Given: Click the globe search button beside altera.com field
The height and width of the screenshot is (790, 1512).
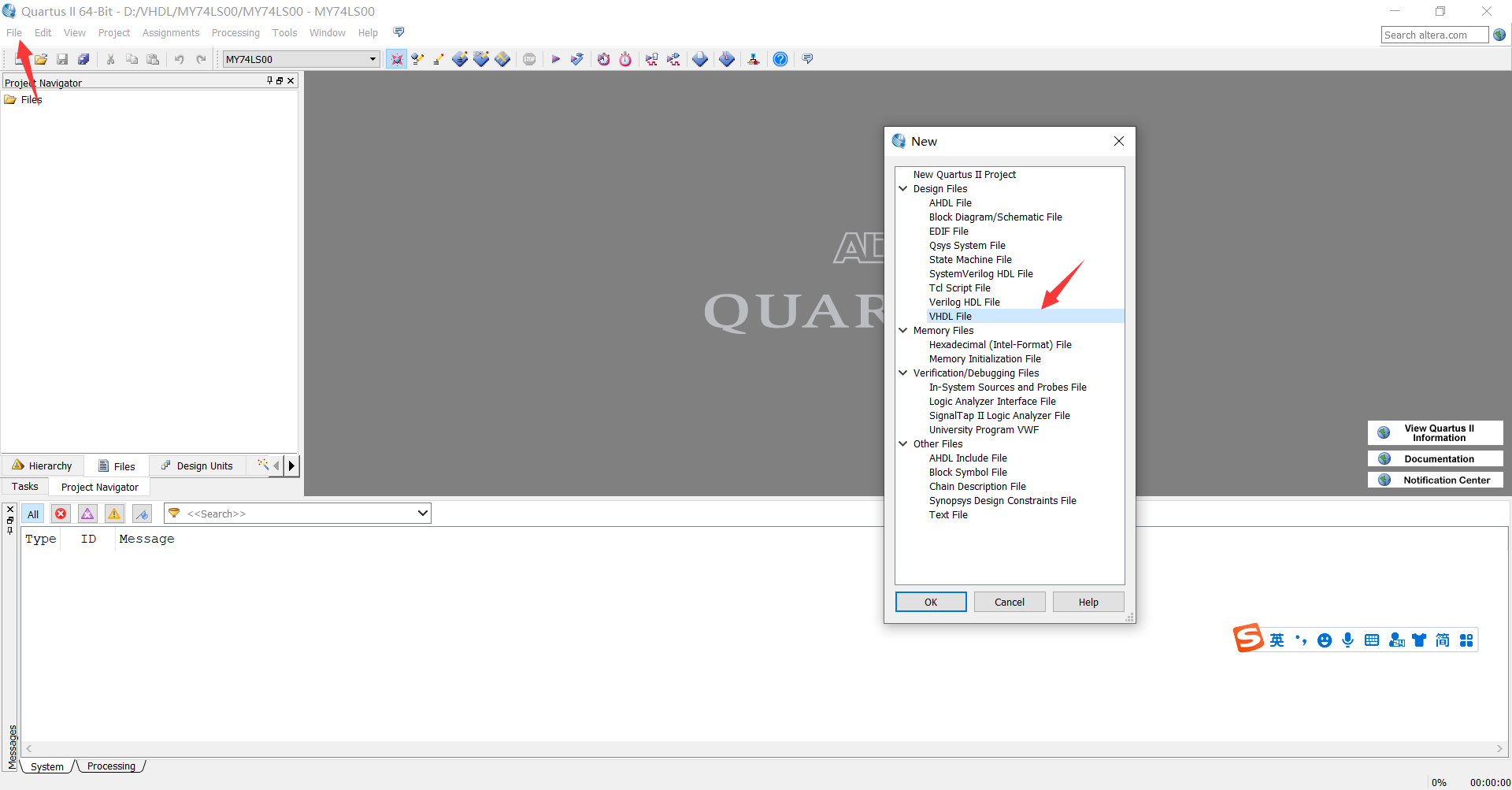Looking at the screenshot, I should tap(1499, 35).
